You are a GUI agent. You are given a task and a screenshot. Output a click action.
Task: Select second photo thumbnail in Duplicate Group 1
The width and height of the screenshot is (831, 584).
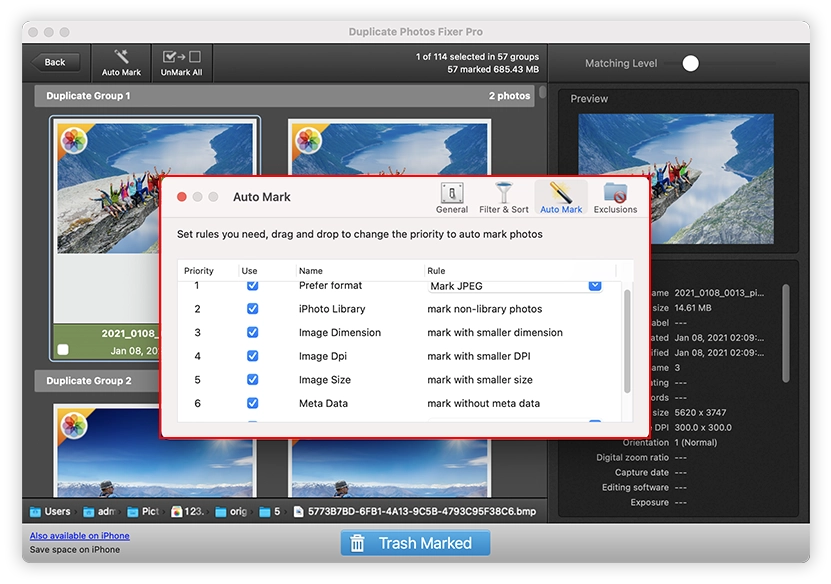coord(390,147)
